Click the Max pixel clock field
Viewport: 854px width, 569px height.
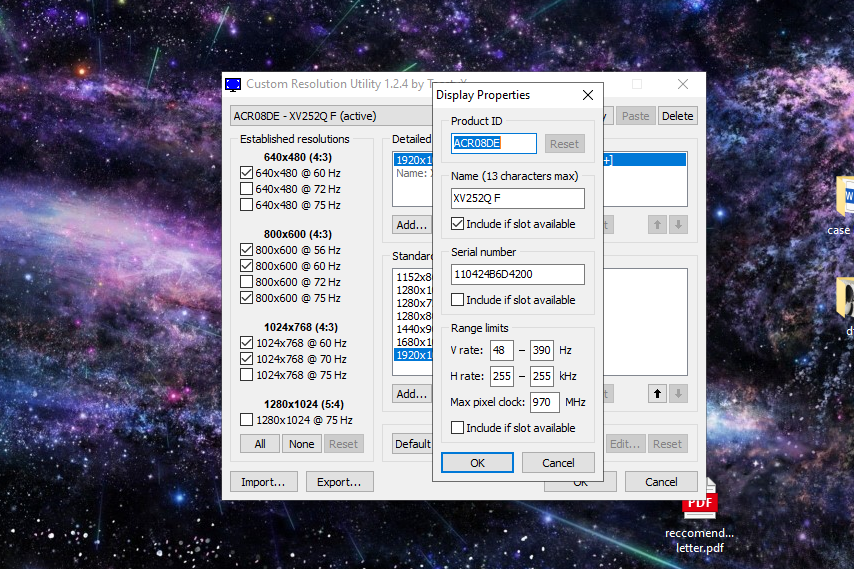544,402
